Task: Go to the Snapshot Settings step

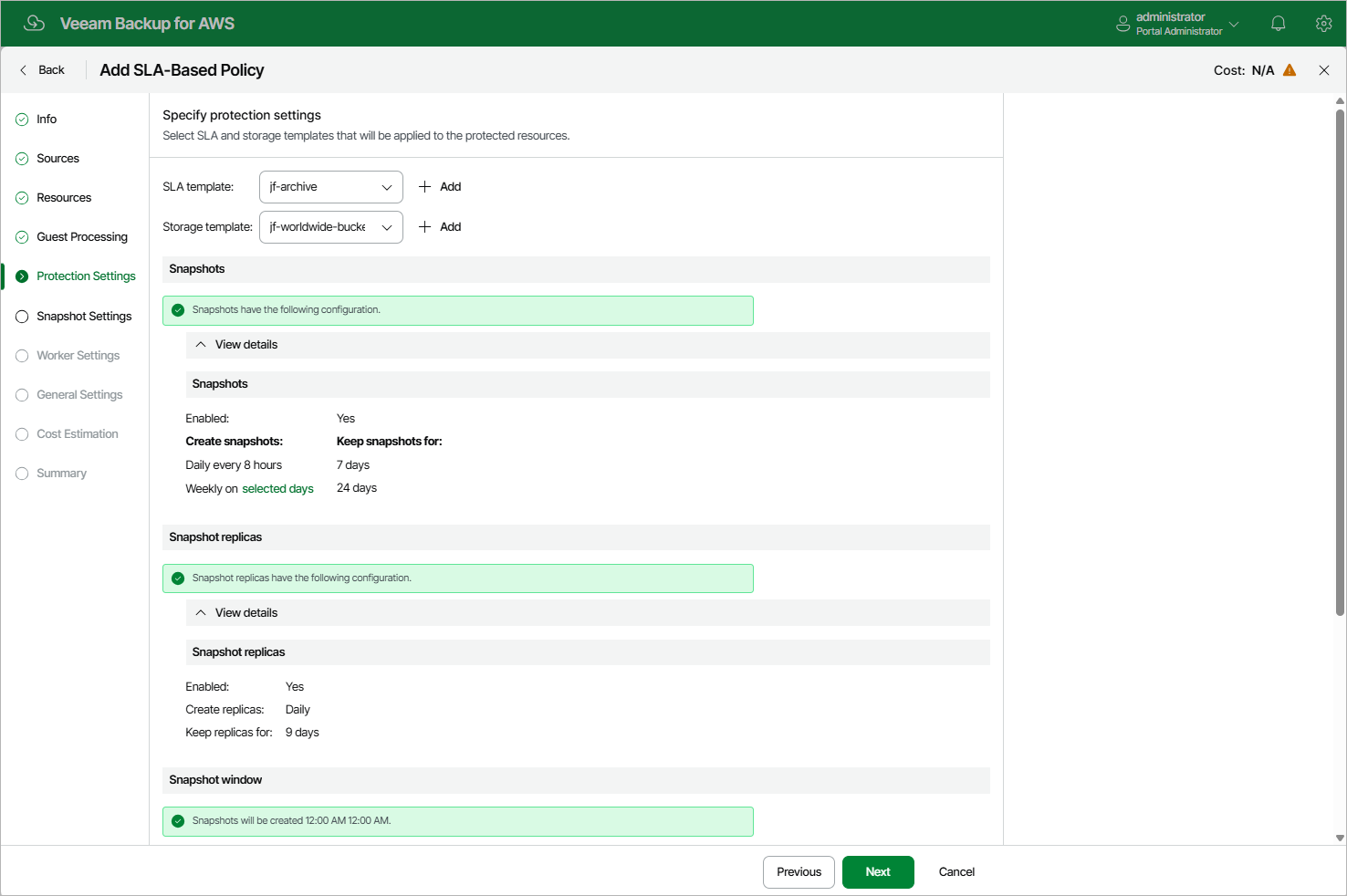Action: coord(84,317)
